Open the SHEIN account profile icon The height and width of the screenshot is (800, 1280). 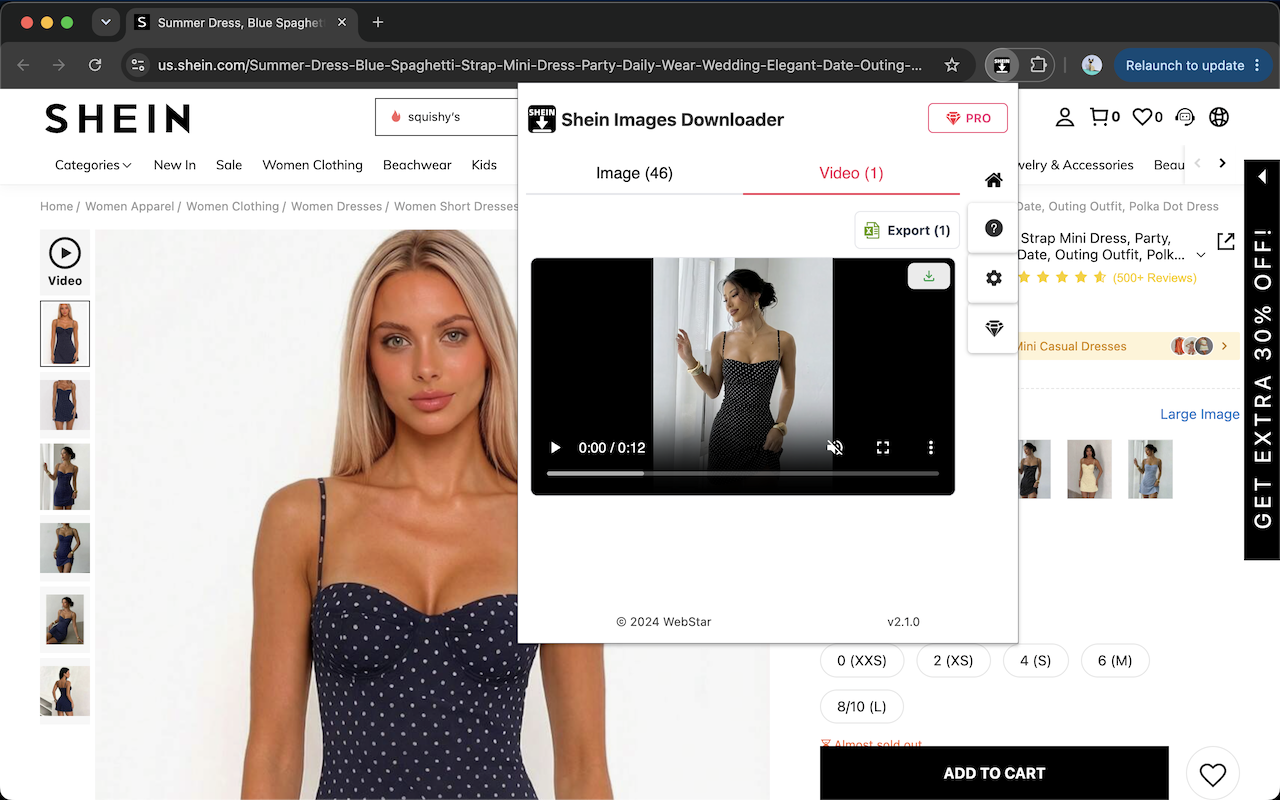tap(1065, 117)
